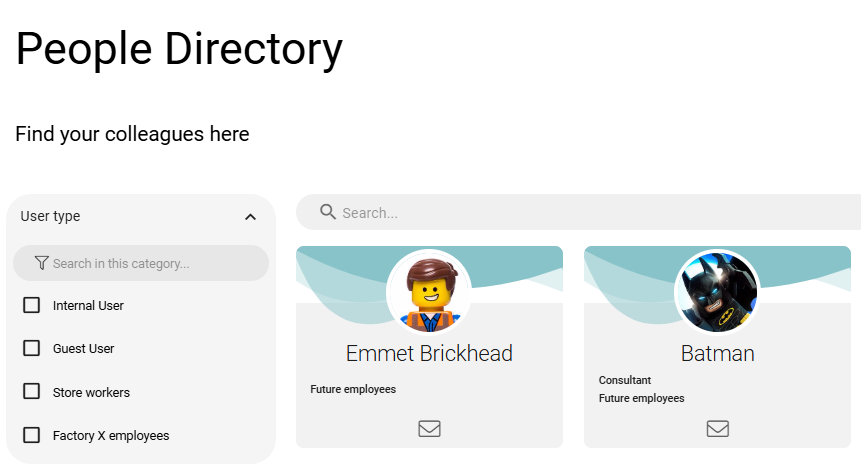Click the 'Find your colleagues here' subtitle
861x467 pixels.
(x=132, y=134)
